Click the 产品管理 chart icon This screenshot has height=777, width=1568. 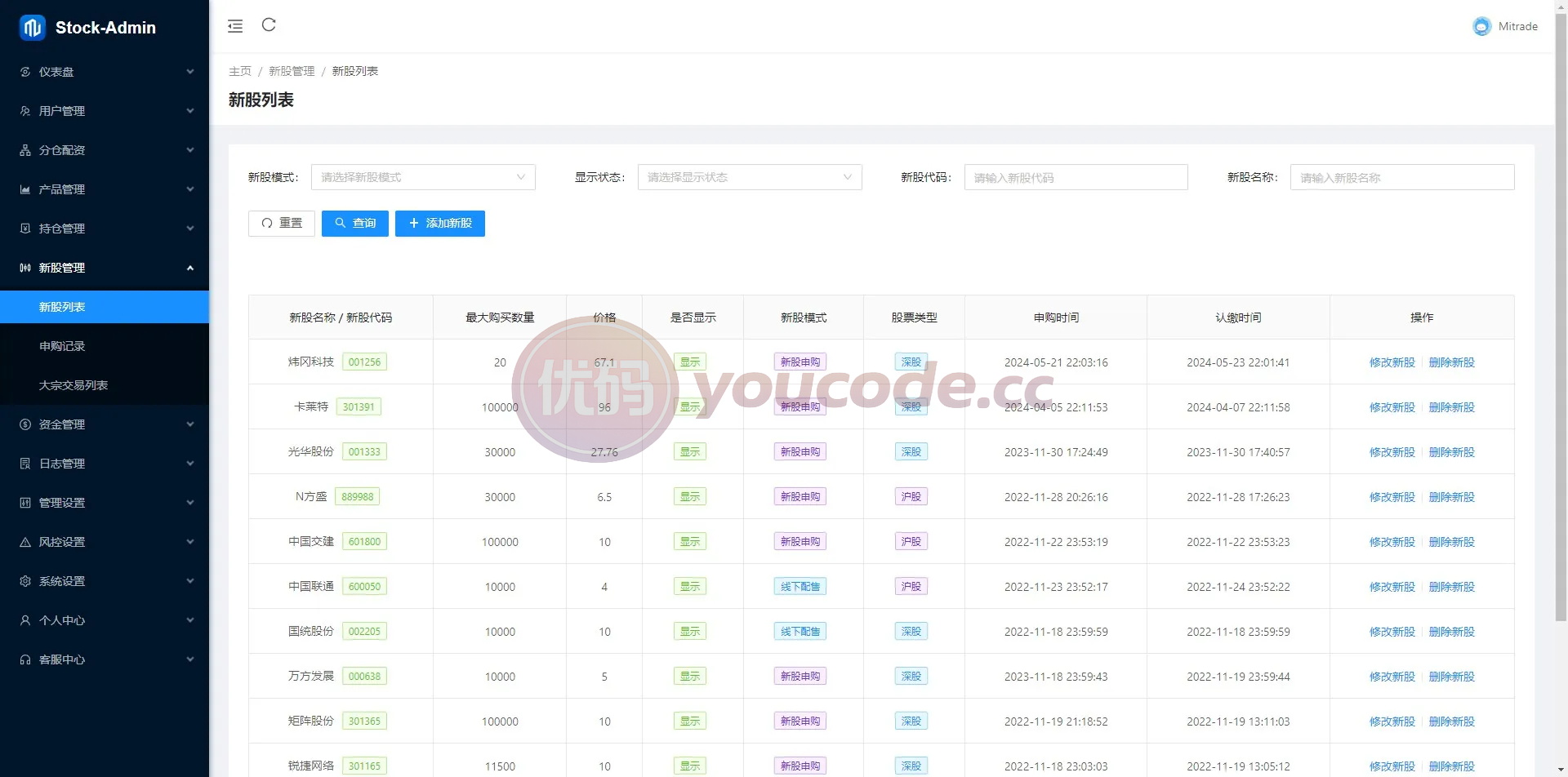(25, 189)
